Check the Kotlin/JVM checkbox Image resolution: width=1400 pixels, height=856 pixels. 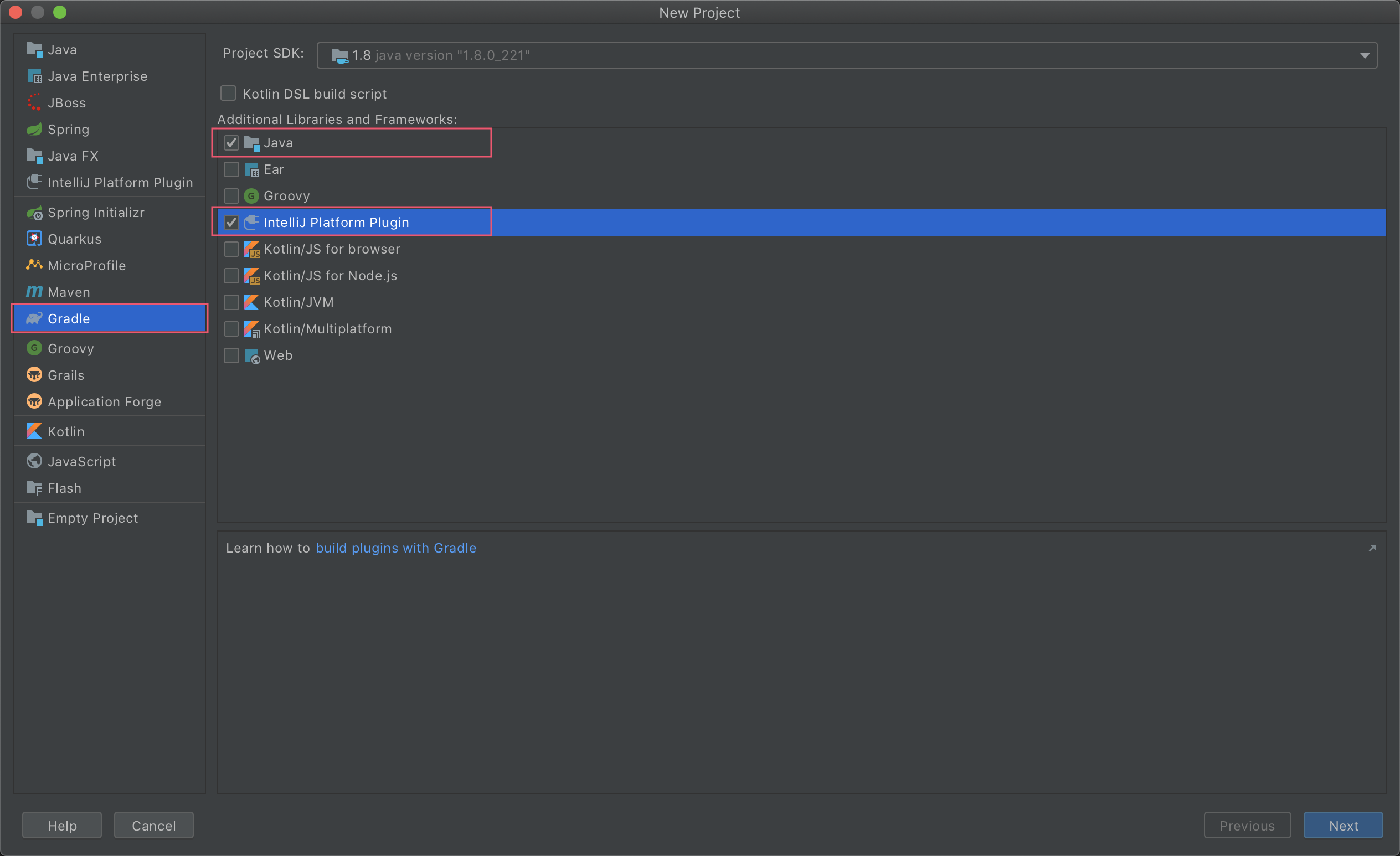click(231, 302)
